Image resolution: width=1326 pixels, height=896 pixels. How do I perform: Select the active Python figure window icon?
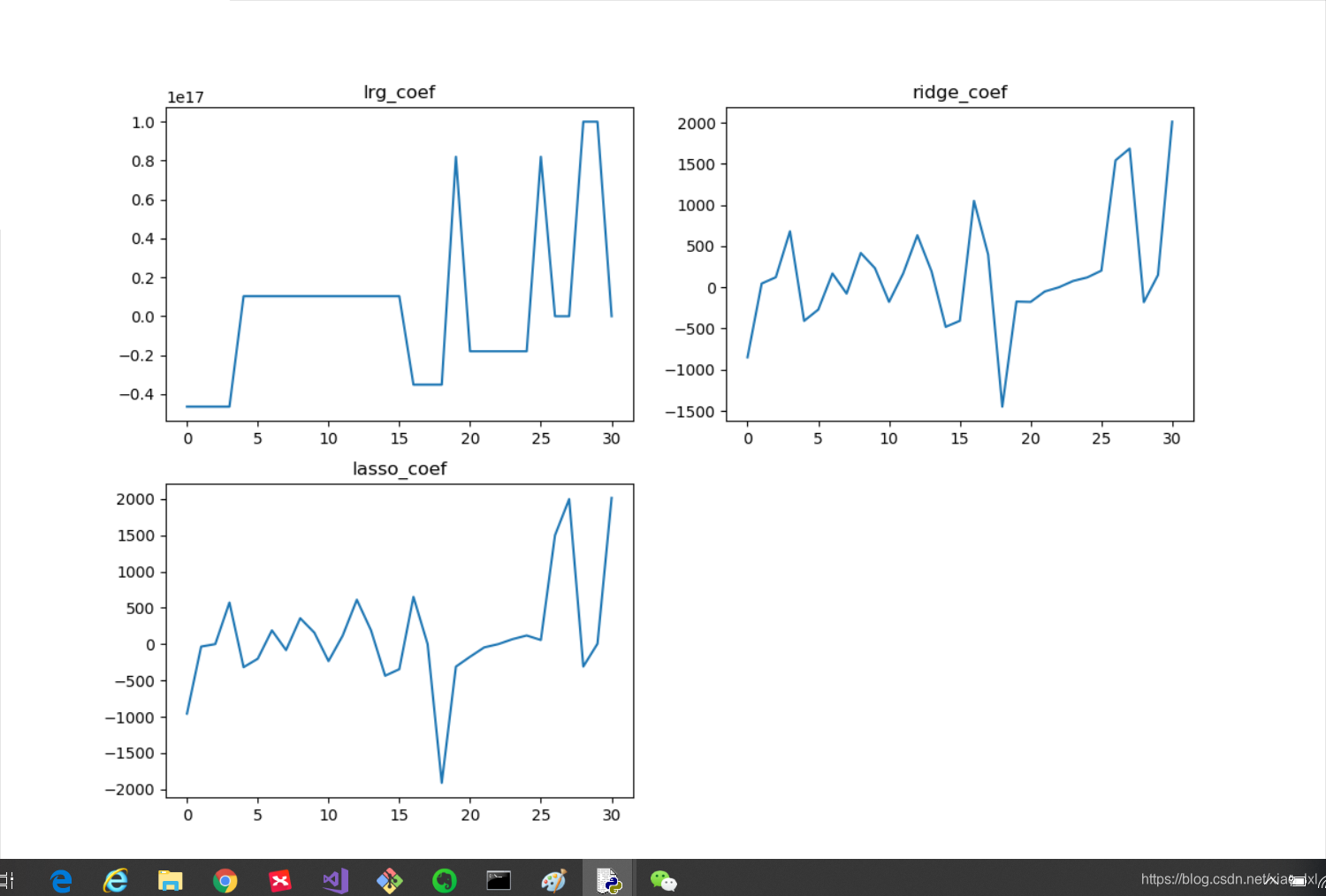608,880
